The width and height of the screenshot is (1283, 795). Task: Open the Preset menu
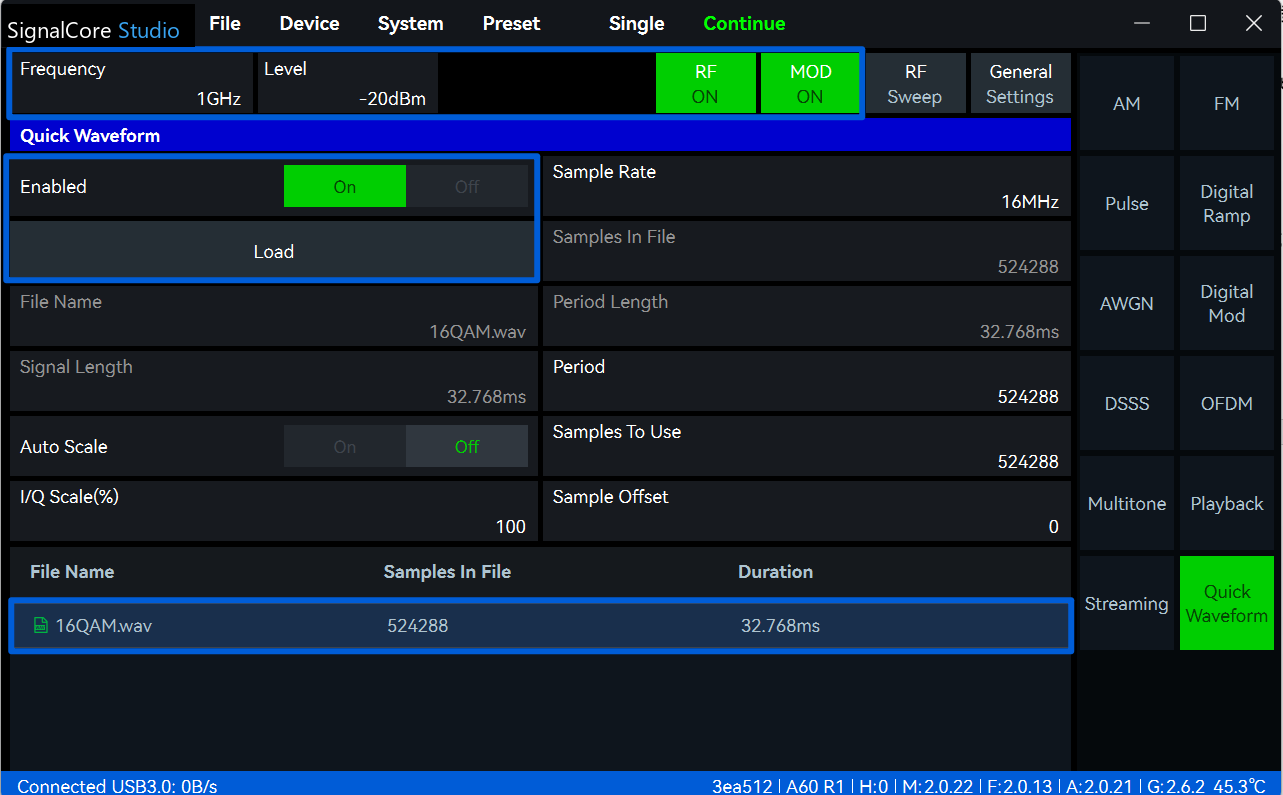point(511,23)
